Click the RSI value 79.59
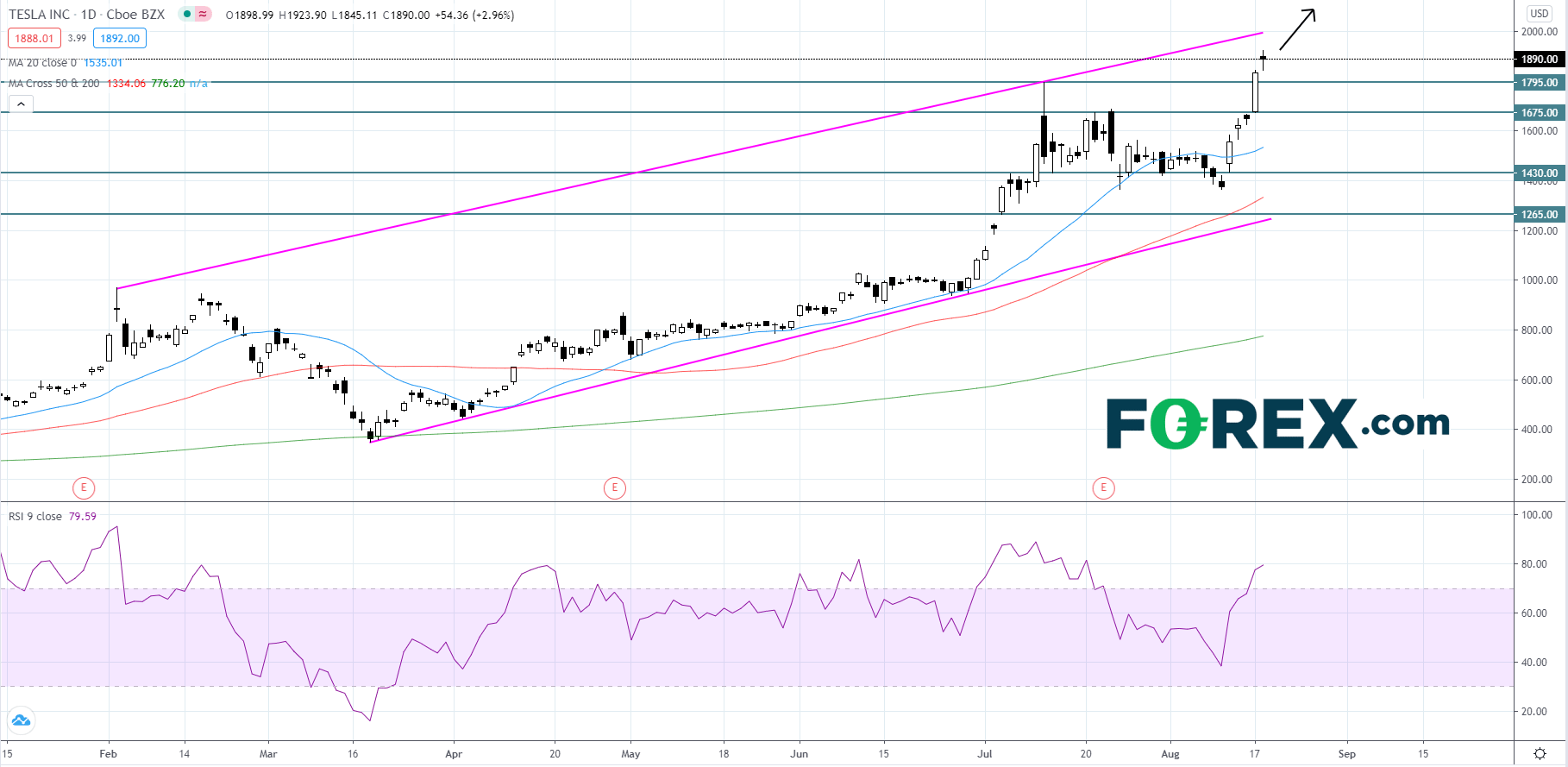1568x767 pixels. click(83, 517)
